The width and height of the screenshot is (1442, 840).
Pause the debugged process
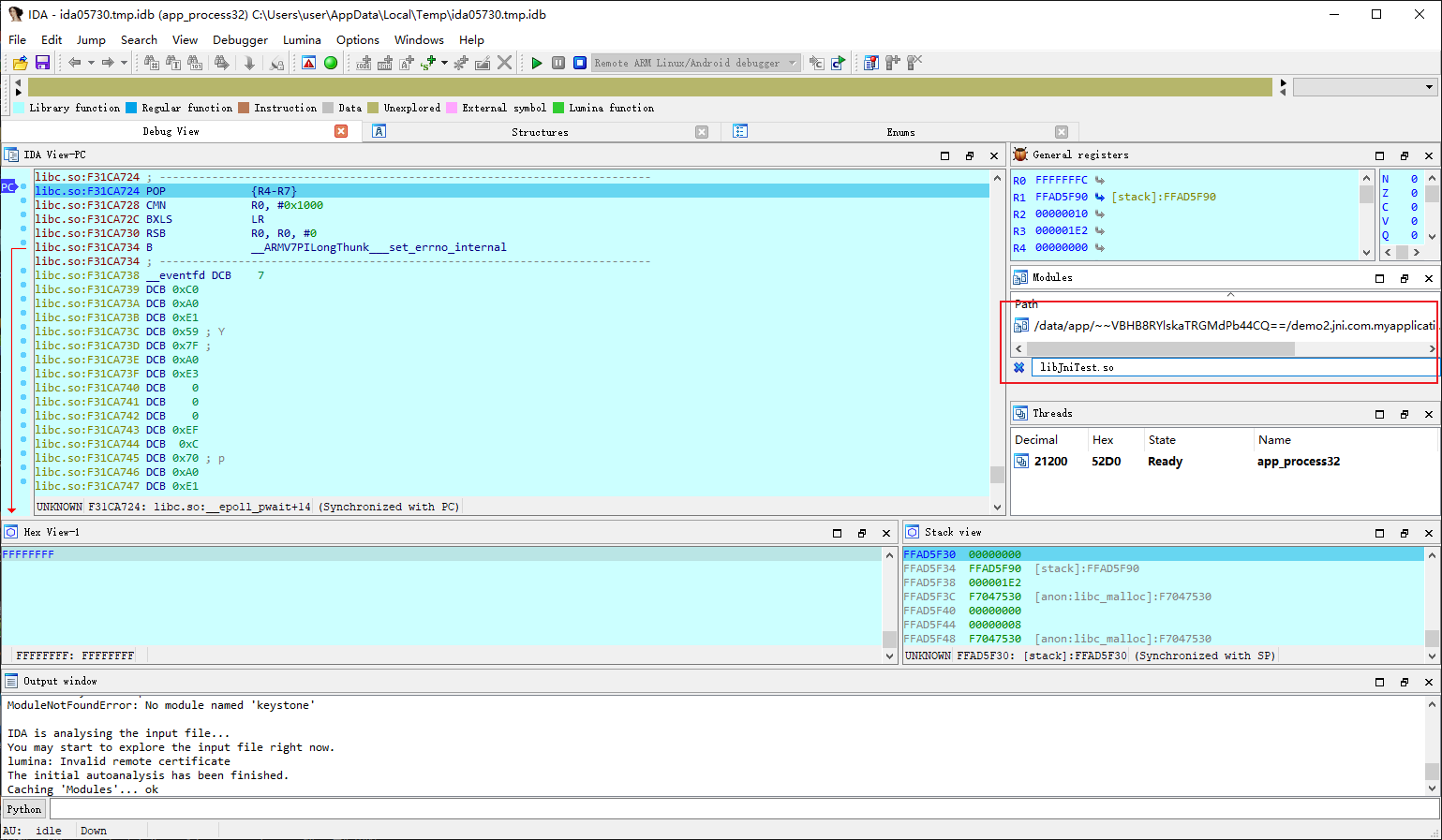click(558, 63)
